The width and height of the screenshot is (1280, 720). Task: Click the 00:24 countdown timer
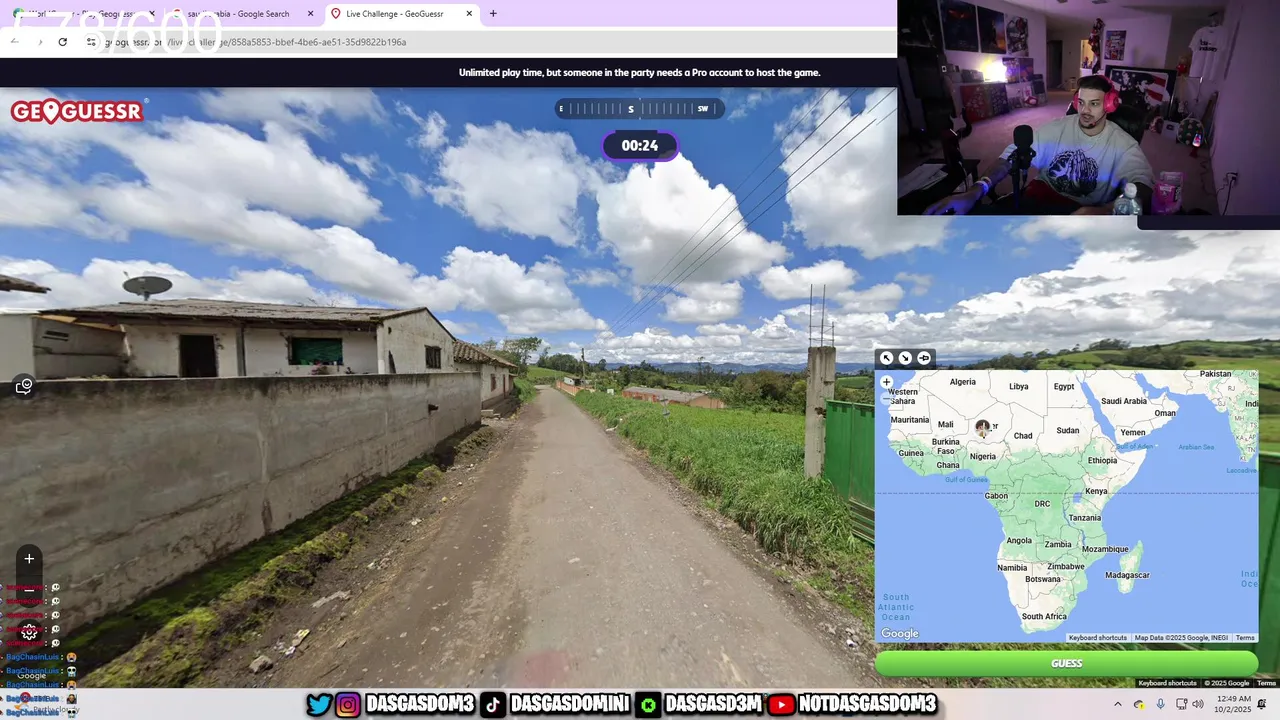tap(640, 146)
